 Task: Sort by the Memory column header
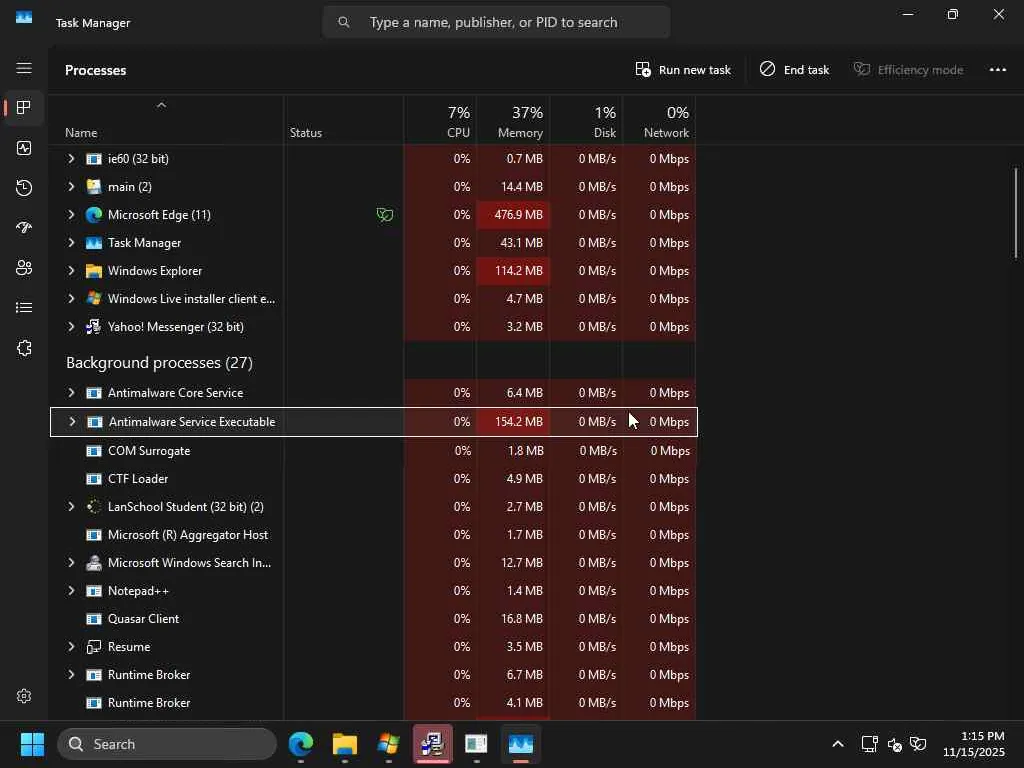click(x=513, y=120)
